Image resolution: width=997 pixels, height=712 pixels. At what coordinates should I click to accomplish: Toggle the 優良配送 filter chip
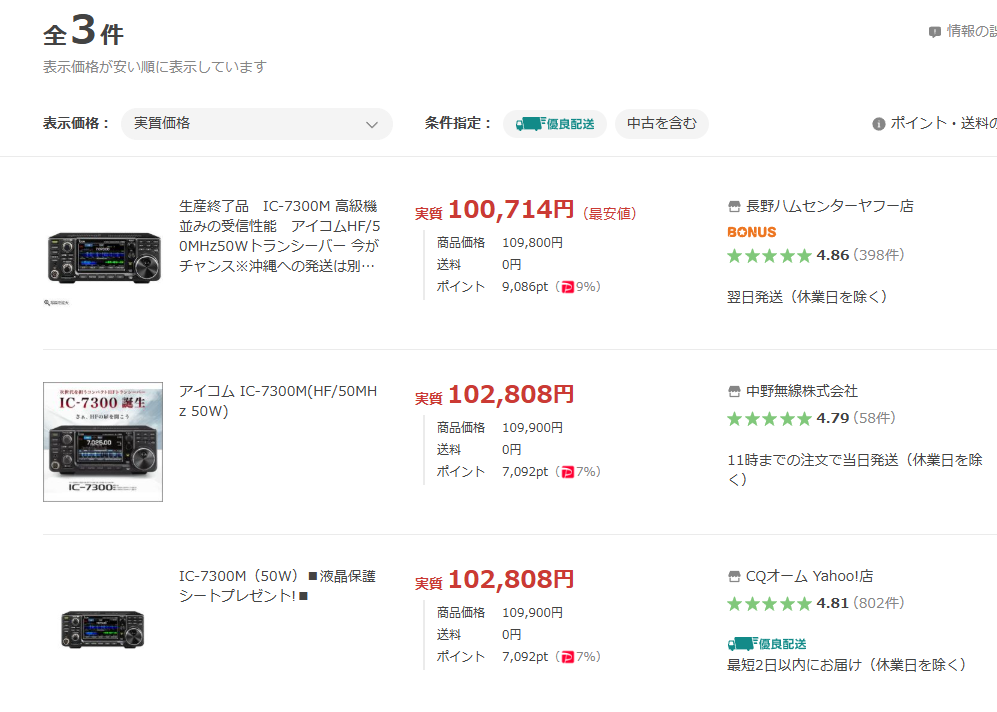pyautogui.click(x=555, y=124)
